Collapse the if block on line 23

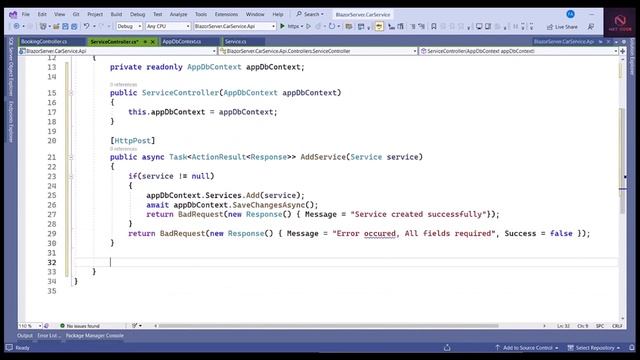coord(71,176)
